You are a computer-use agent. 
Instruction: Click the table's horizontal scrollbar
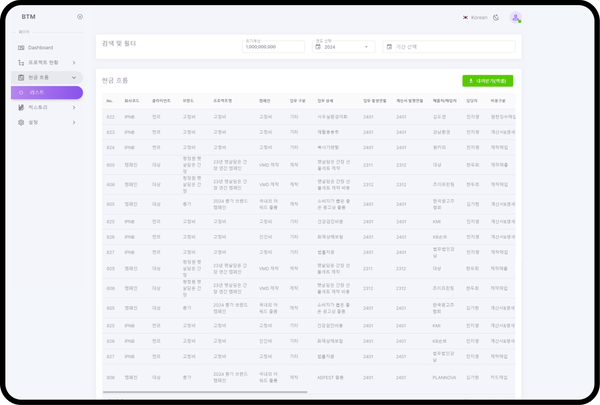pos(205,392)
